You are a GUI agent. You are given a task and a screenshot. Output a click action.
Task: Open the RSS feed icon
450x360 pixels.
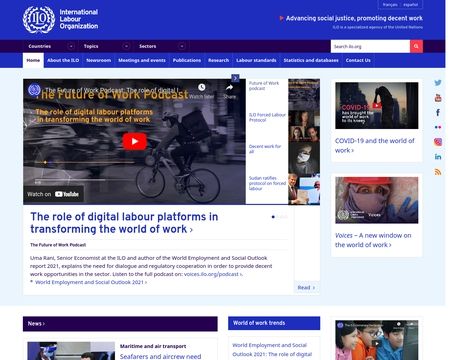[438, 172]
